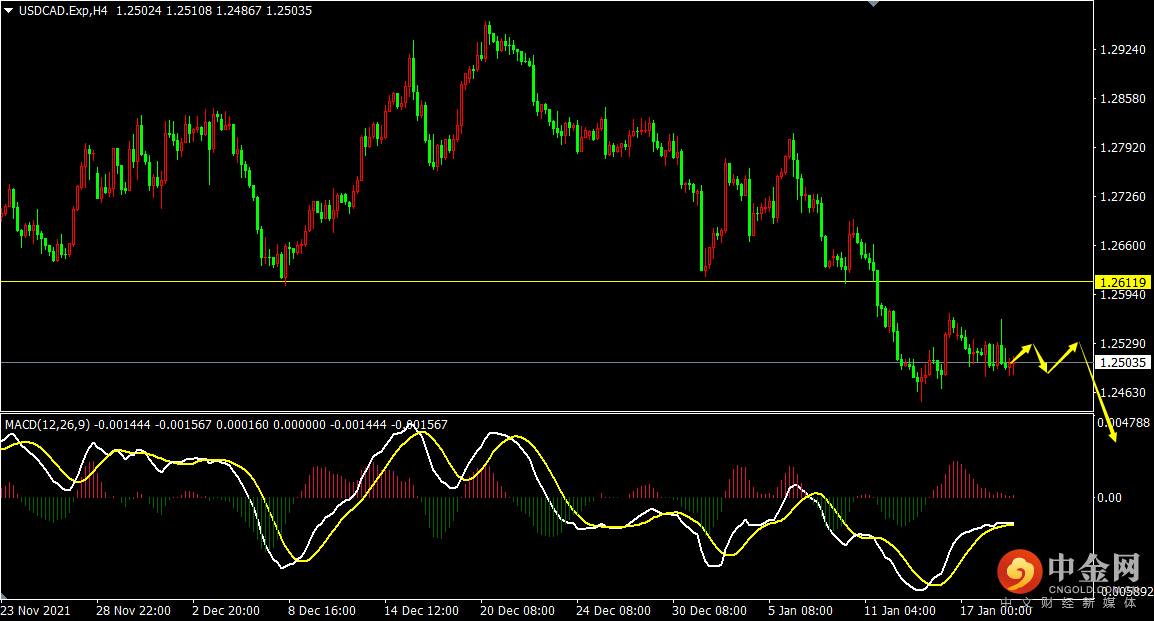Screen dimensions: 1154x621
Task: Click the yellow arrow tip at forecast dip
Action: 1045,371
